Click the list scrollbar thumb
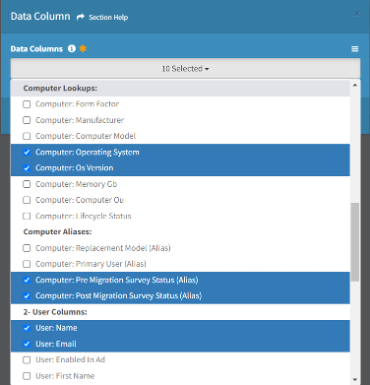The image size is (370, 385). pyautogui.click(x=355, y=242)
